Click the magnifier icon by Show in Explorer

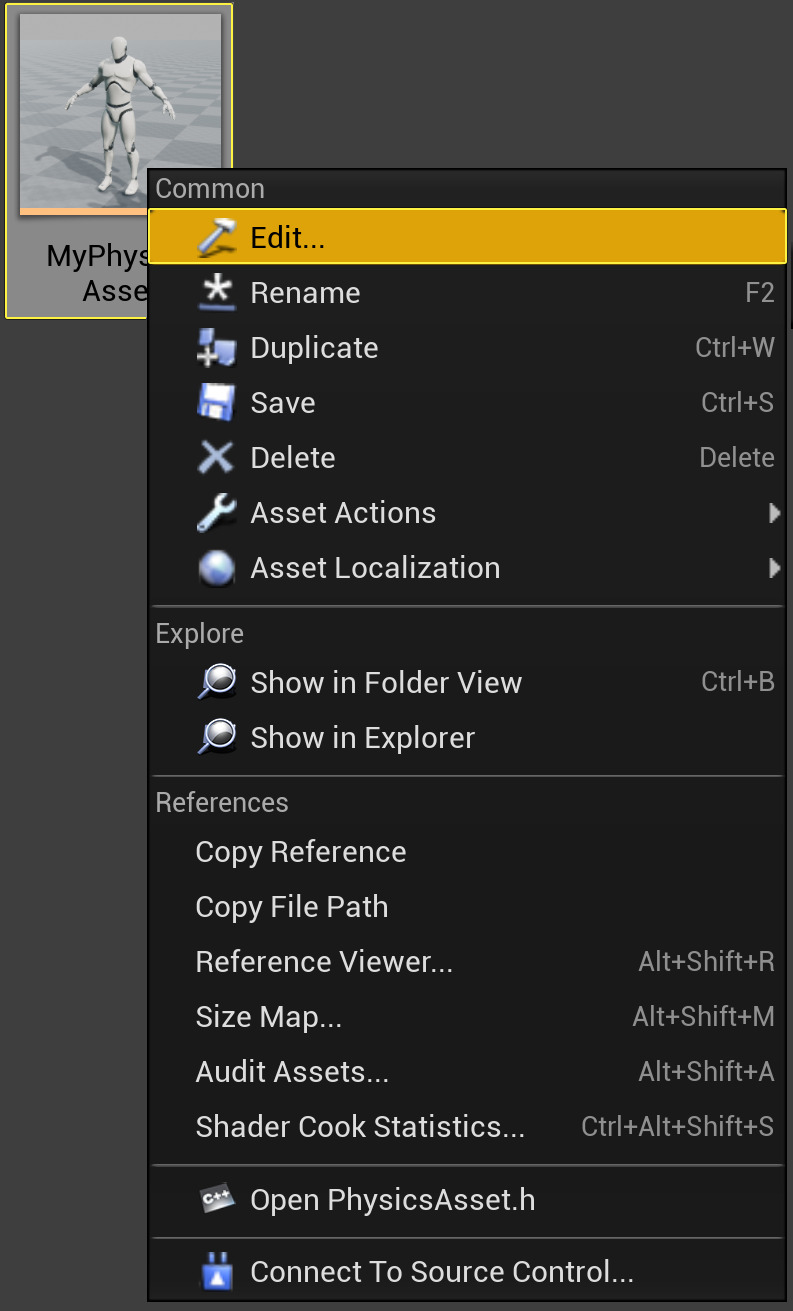216,738
